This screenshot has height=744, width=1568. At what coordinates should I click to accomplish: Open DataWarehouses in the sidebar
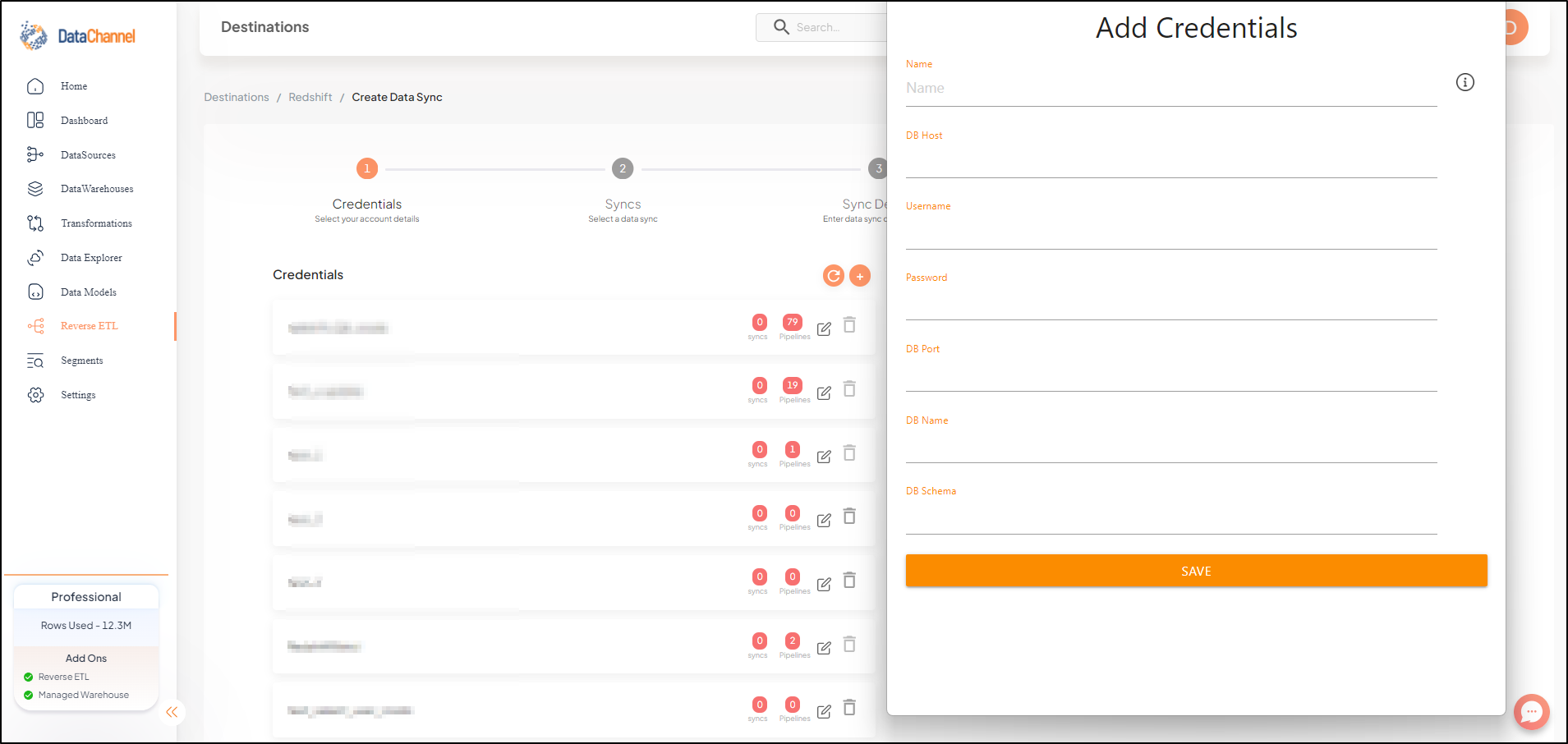pos(96,189)
